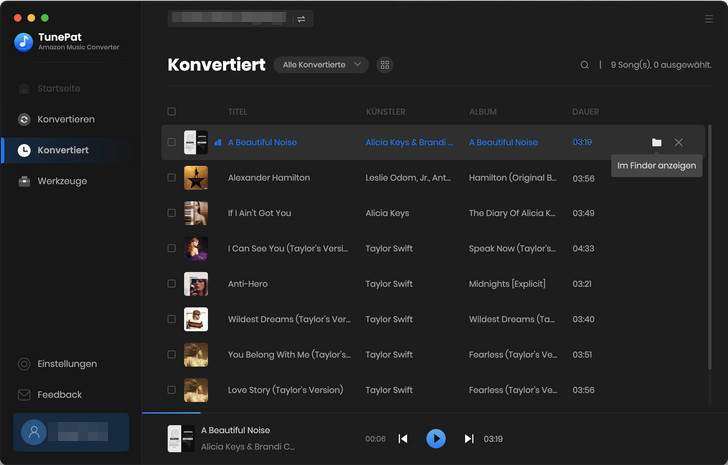This screenshot has height=465, width=728.
Task: Open the search magnifier icon
Action: click(585, 65)
